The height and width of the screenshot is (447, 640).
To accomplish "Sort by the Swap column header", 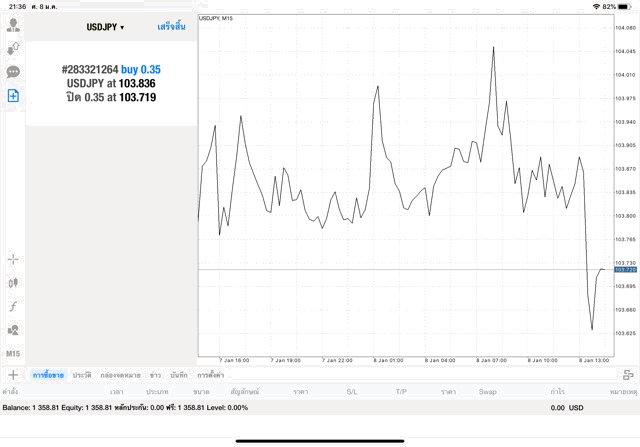I will (487, 391).
